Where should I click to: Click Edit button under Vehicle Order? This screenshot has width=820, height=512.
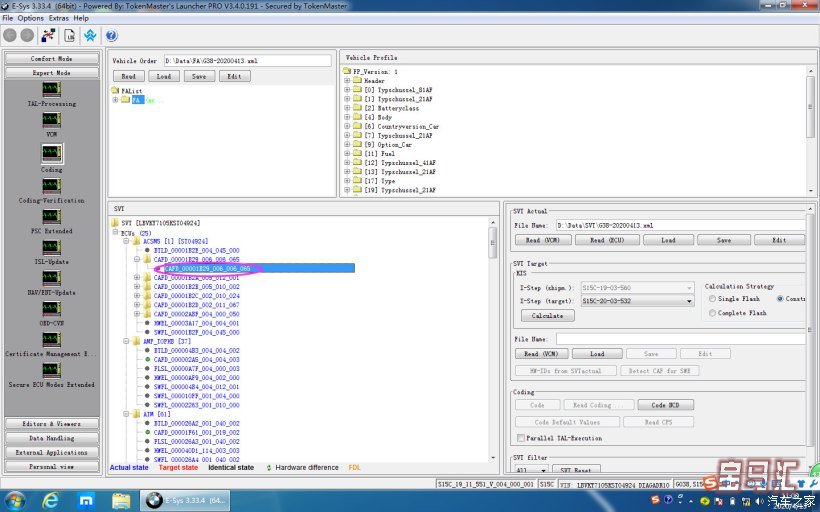[x=234, y=76]
